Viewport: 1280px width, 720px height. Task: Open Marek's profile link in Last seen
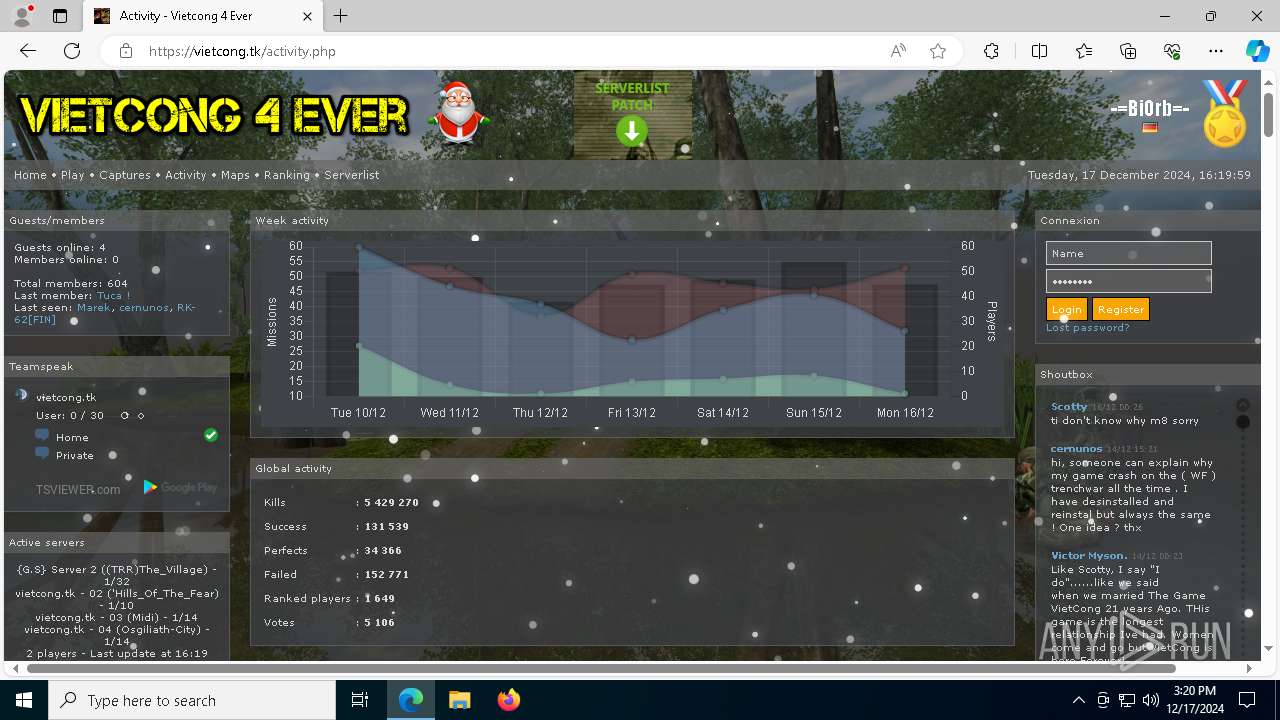[94, 307]
